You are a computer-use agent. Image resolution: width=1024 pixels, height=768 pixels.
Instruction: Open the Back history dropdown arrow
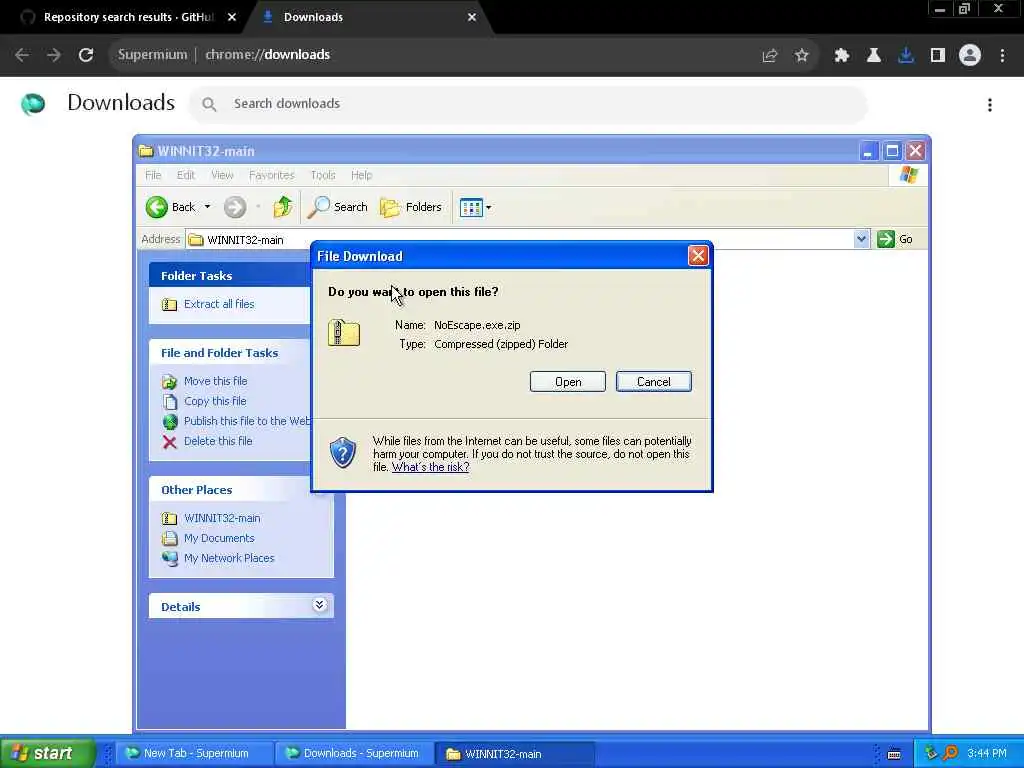(x=208, y=207)
